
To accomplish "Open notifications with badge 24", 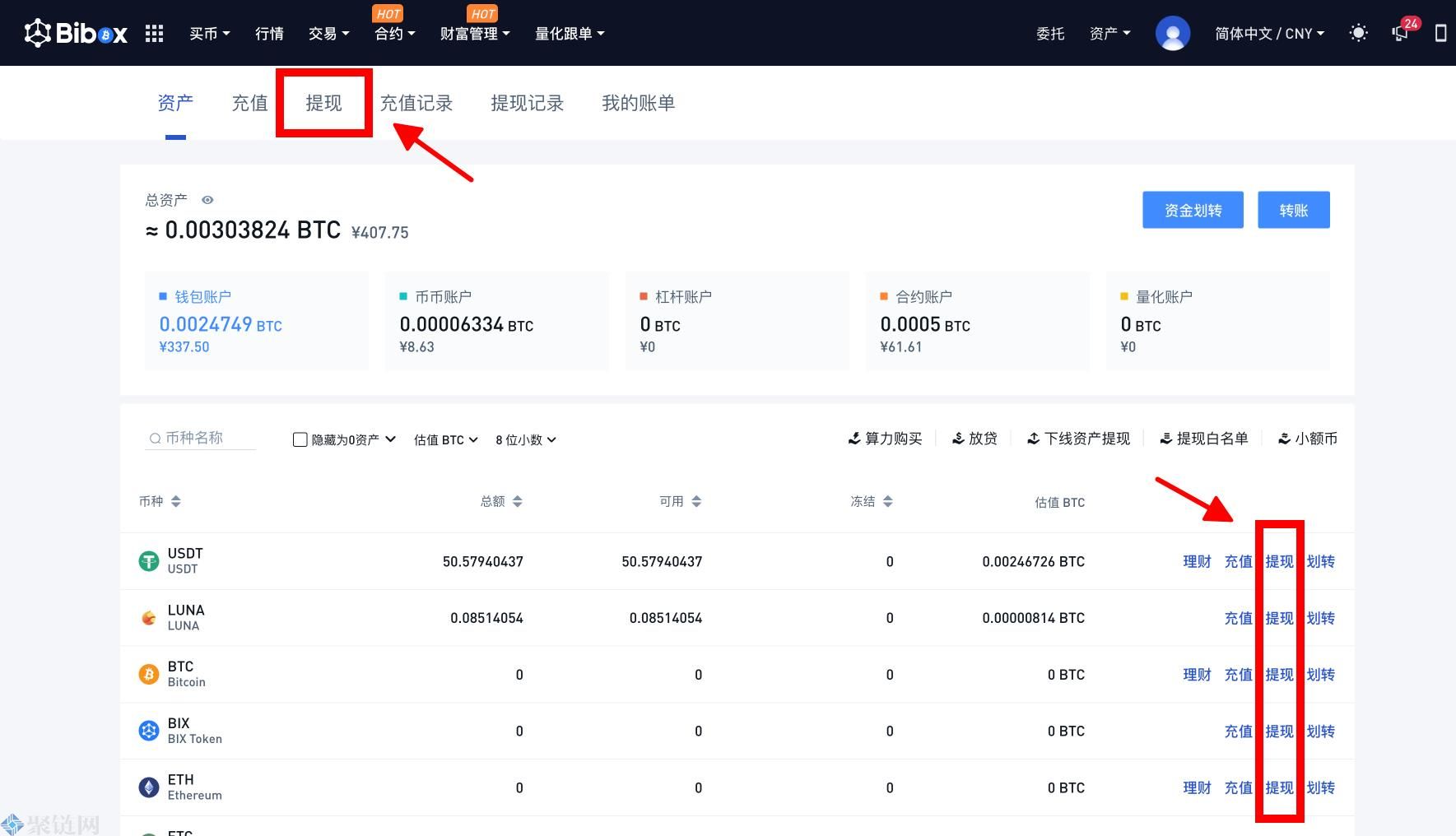I will click(x=1402, y=32).
